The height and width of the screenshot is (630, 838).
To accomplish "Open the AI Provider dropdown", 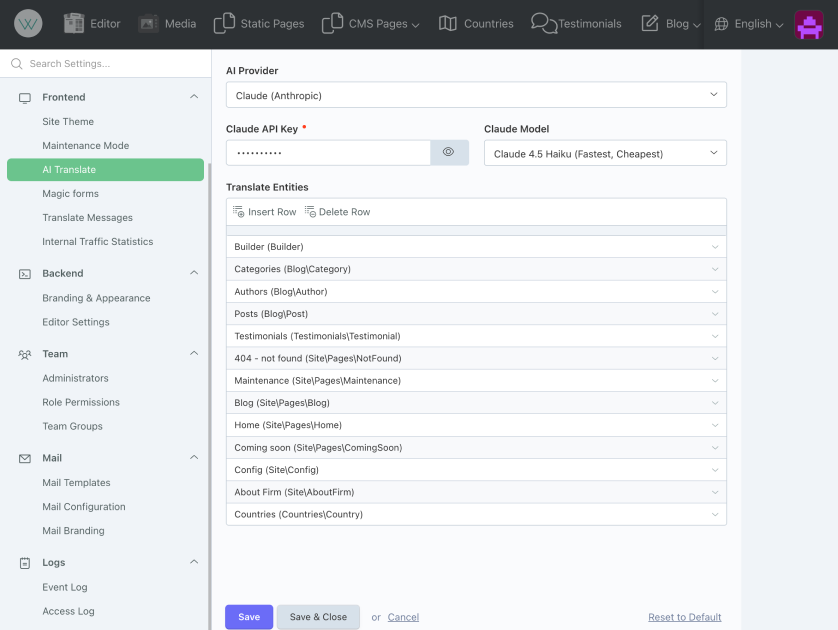I will point(476,95).
